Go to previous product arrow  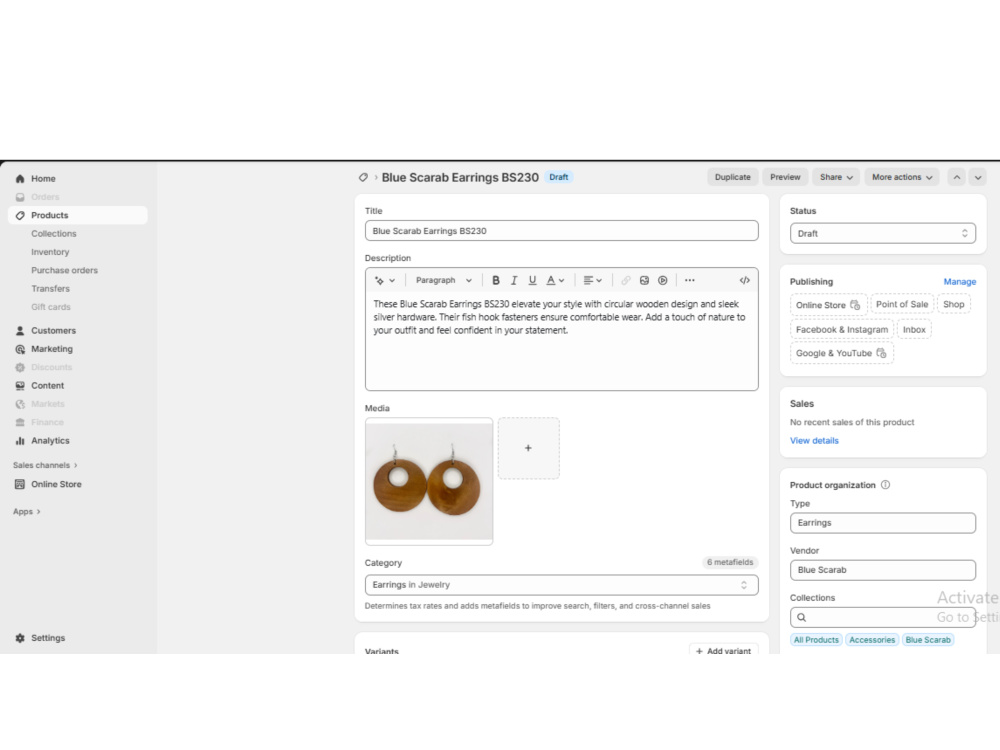pos(957,177)
